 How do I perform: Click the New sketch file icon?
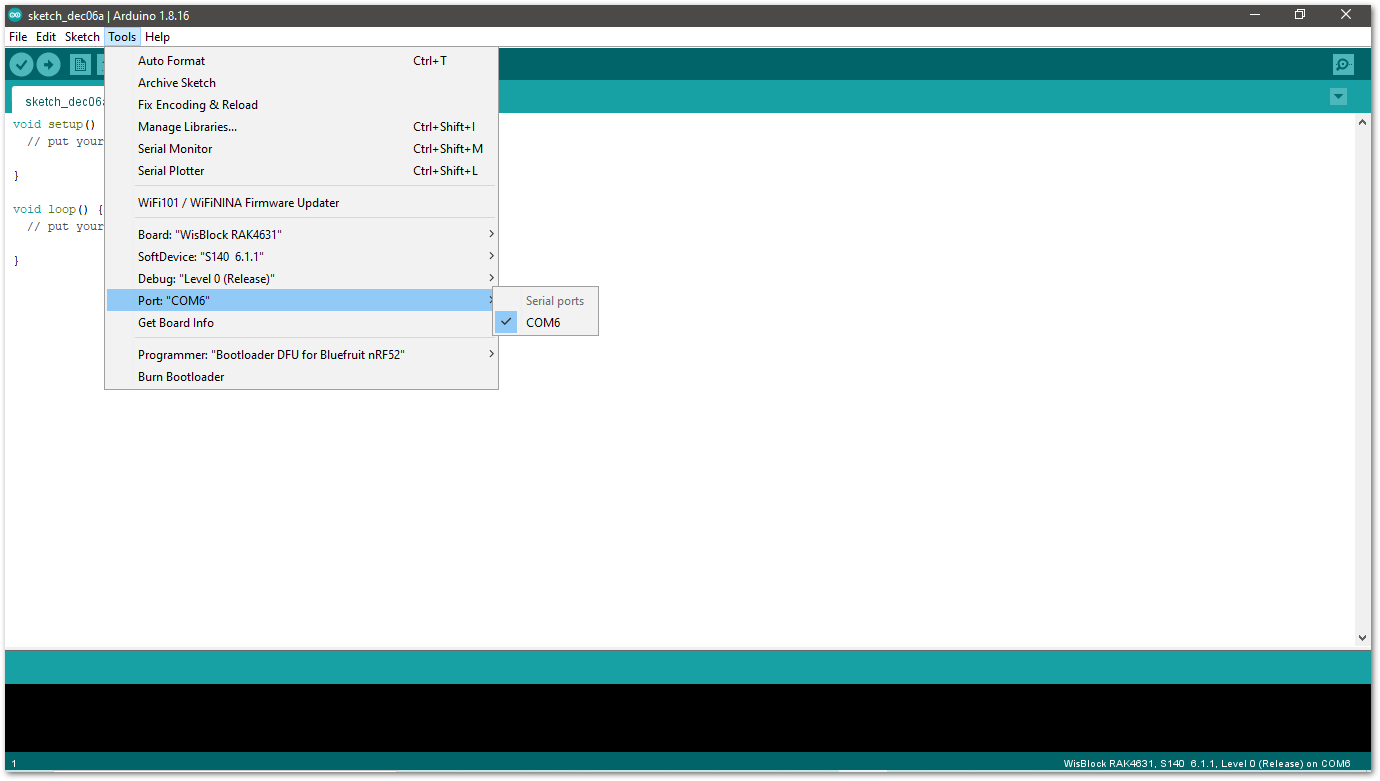(x=80, y=65)
